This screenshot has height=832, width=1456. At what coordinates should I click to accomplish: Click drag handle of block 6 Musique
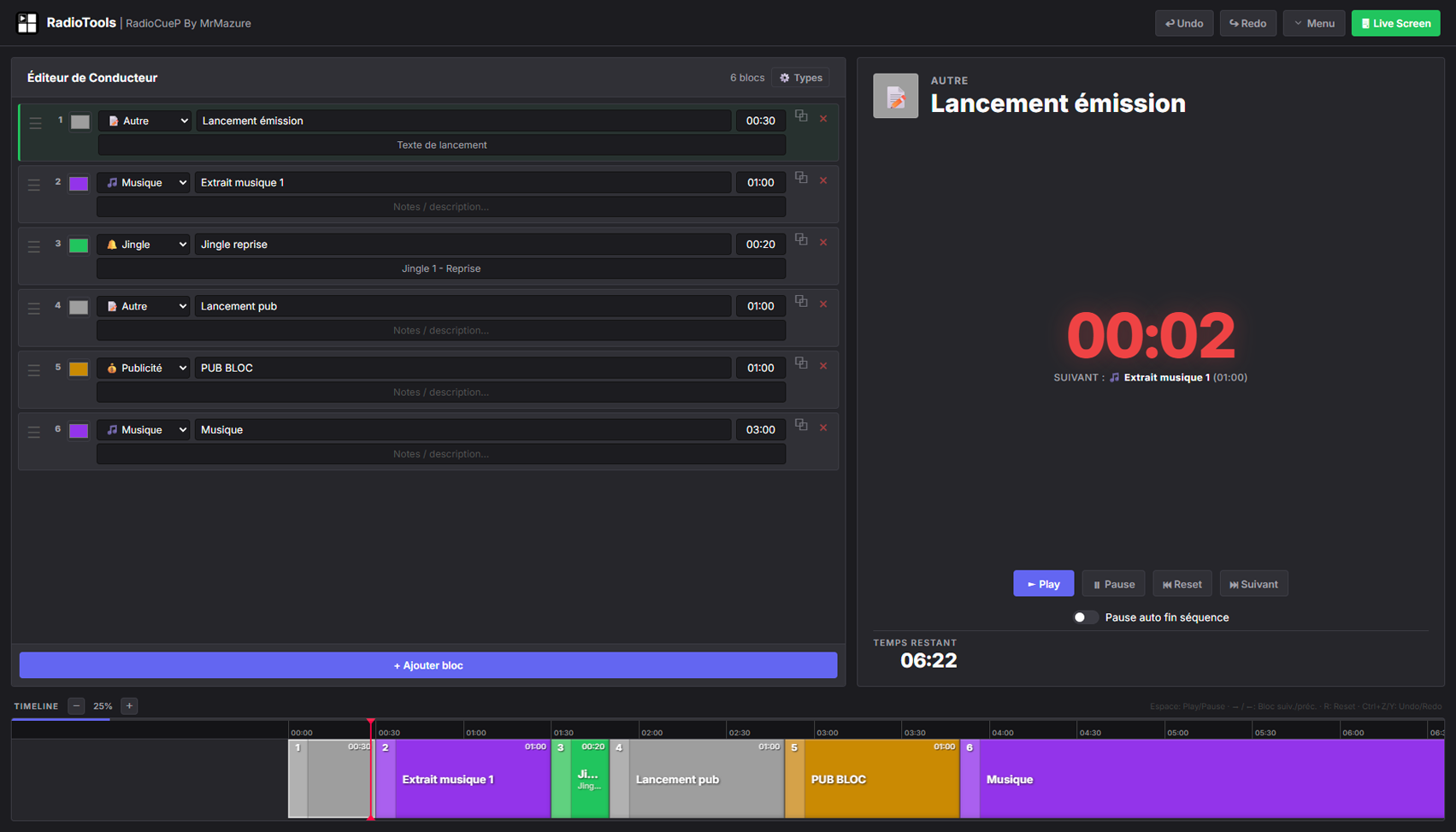click(34, 432)
